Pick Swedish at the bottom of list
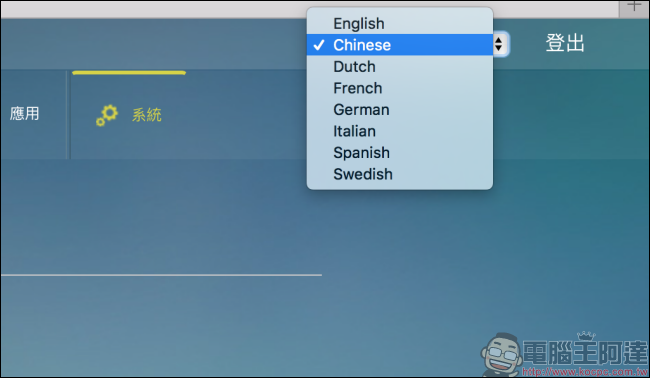The width and height of the screenshot is (650, 378). (400, 174)
